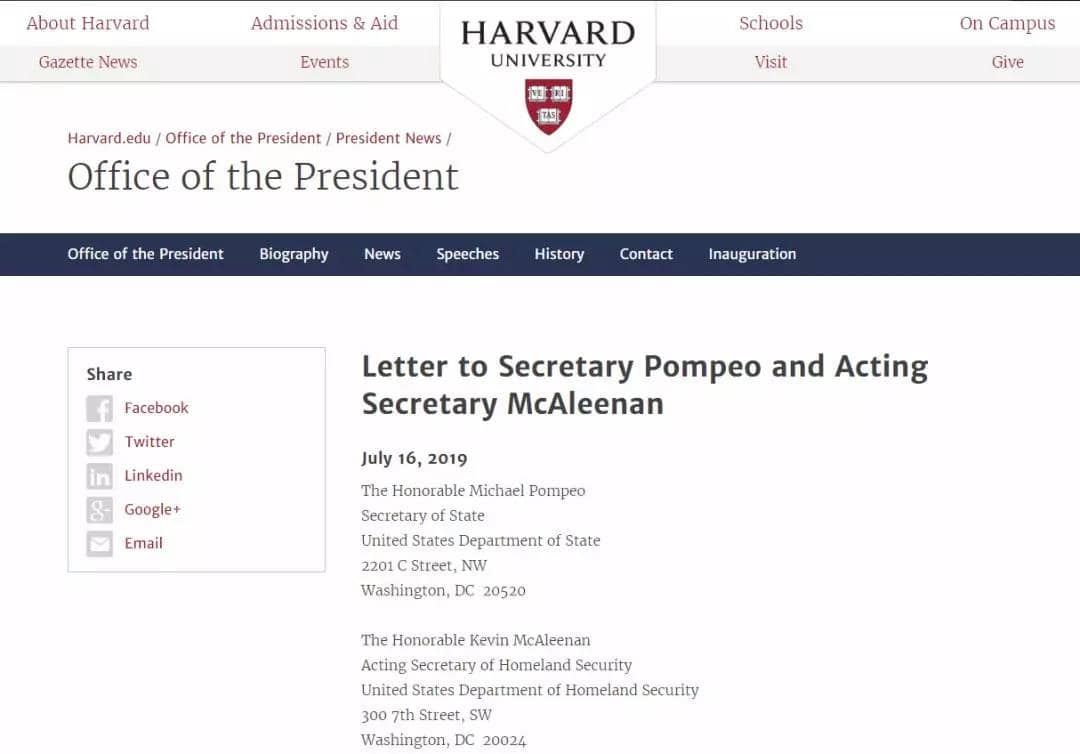Screen dimensions: 1080x754
Task: Open the About Harvard menu
Action: (x=88, y=23)
